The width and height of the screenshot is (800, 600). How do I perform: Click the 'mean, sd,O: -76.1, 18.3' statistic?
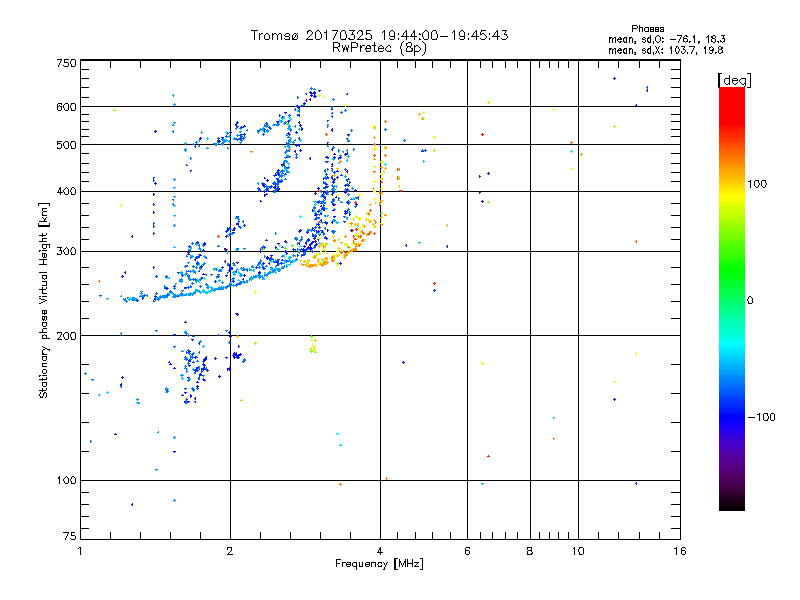(666, 39)
